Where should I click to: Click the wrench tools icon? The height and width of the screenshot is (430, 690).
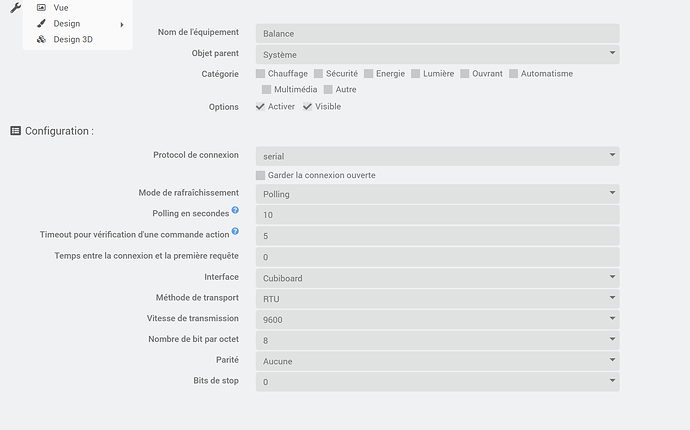(15, 7)
